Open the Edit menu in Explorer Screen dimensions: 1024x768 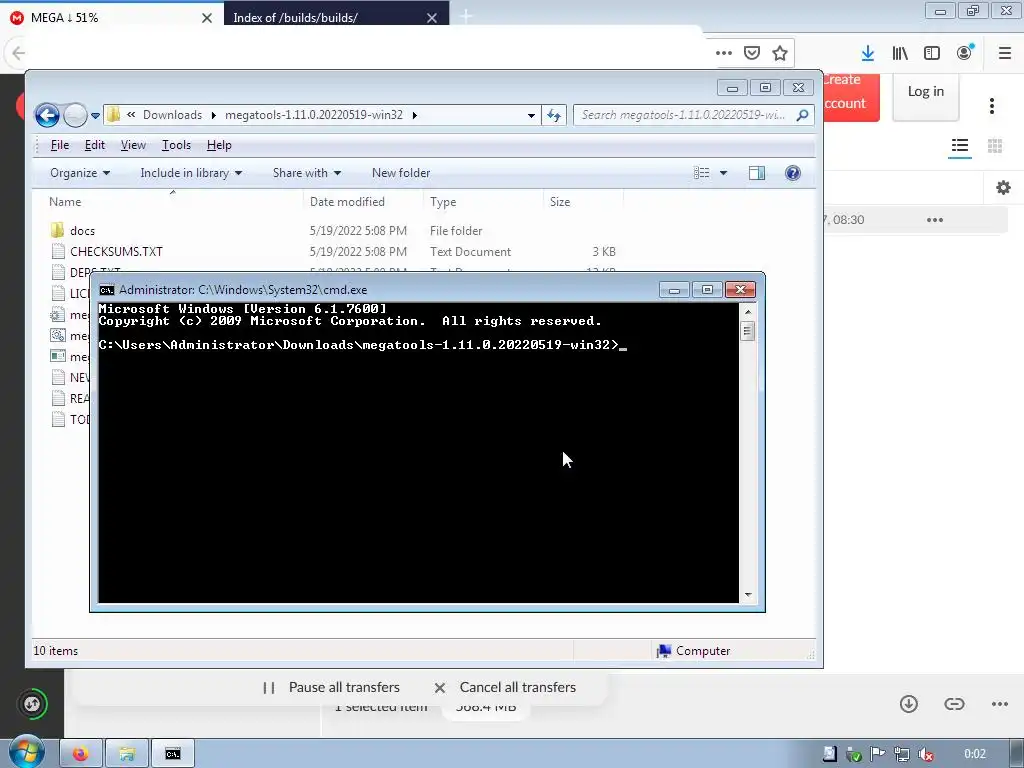point(95,145)
